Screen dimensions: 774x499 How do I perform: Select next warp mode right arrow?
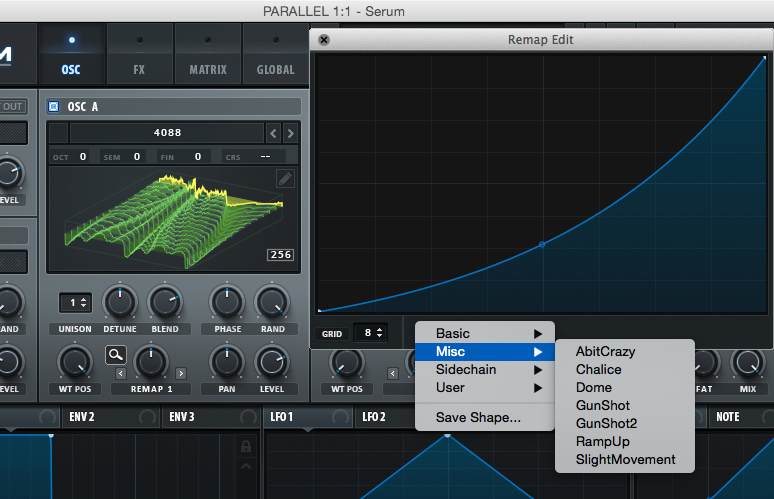(181, 374)
